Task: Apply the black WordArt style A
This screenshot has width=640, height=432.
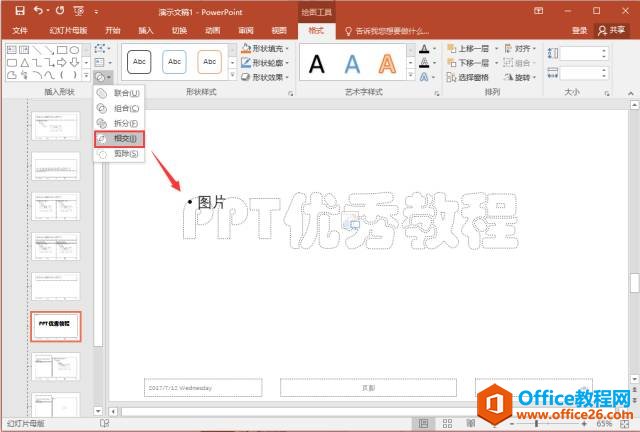Action: (x=317, y=63)
